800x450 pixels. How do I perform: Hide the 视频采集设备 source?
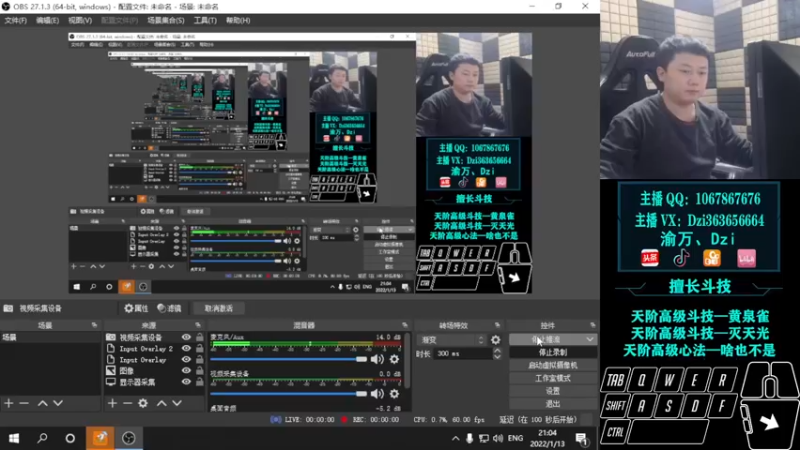pos(186,337)
